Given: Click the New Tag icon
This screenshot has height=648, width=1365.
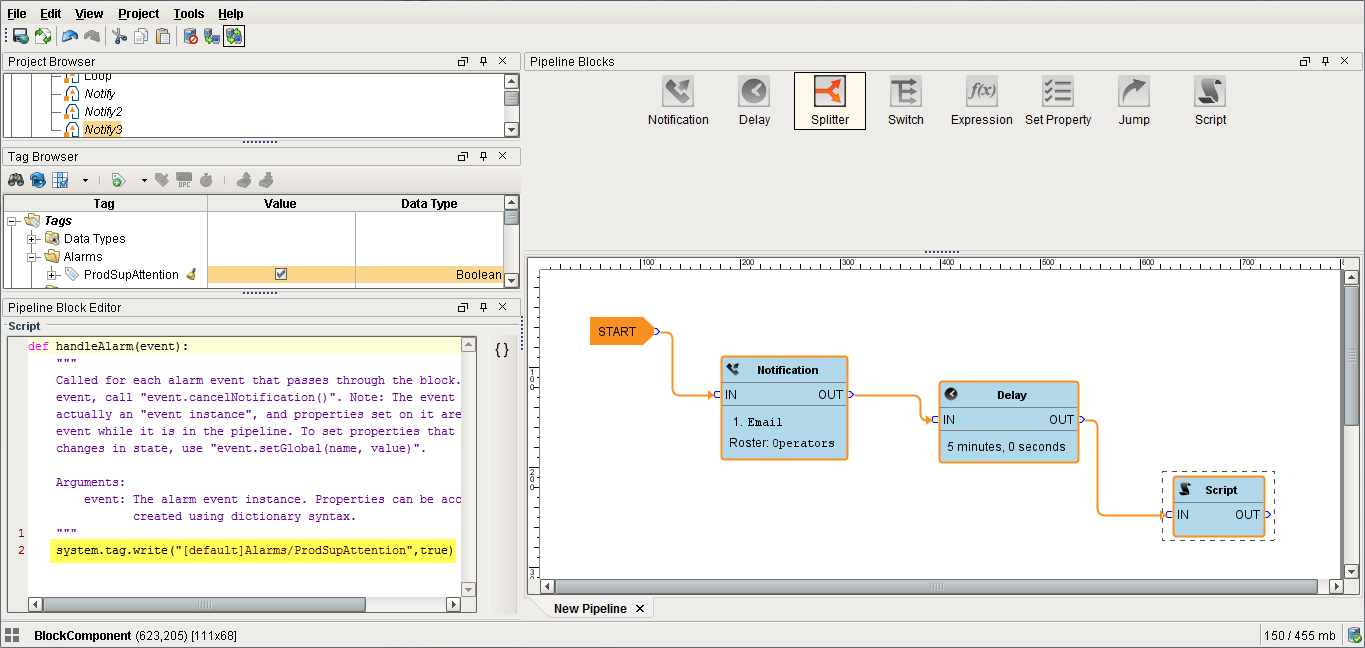Looking at the screenshot, I should pyautogui.click(x=118, y=180).
